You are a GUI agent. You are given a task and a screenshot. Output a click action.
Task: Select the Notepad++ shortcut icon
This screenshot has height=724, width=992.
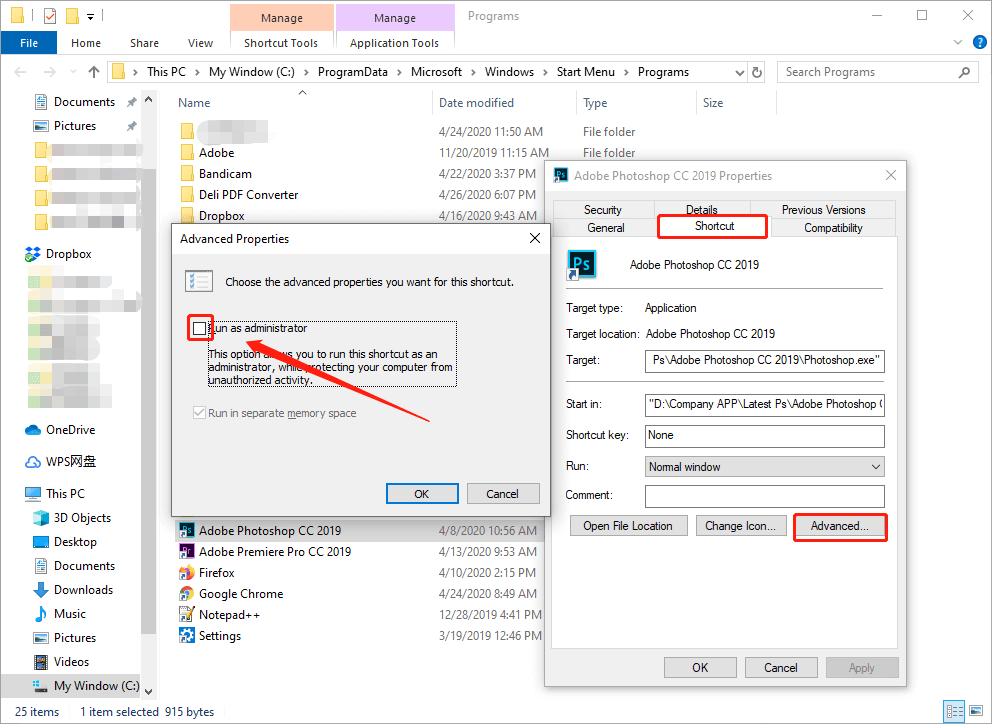coord(187,615)
